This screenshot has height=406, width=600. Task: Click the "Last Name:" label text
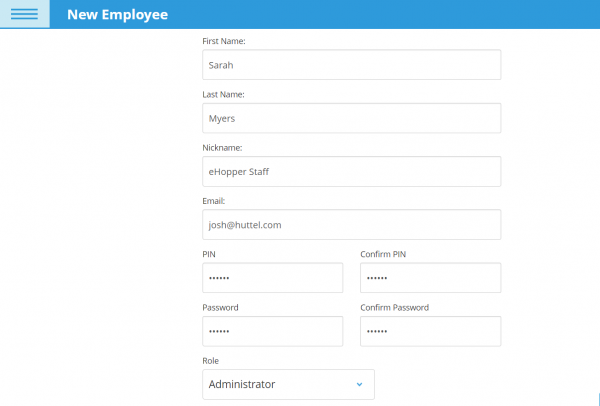point(224,94)
